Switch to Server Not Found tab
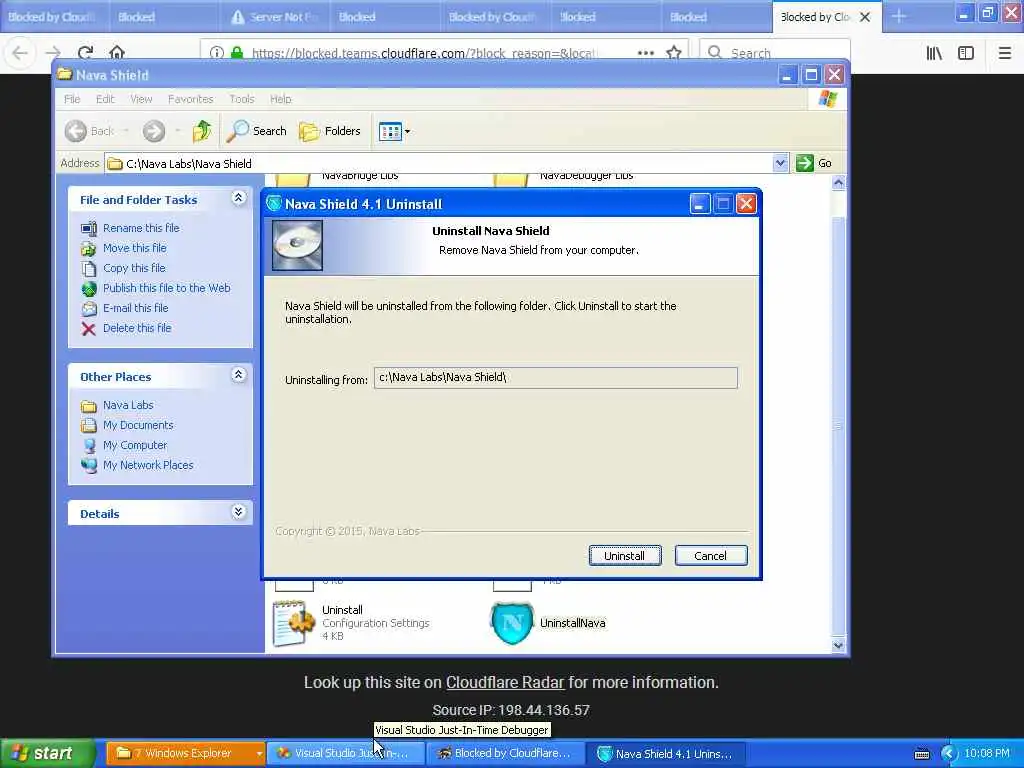Screen dimensions: 1024x768 pyautogui.click(x=276, y=17)
